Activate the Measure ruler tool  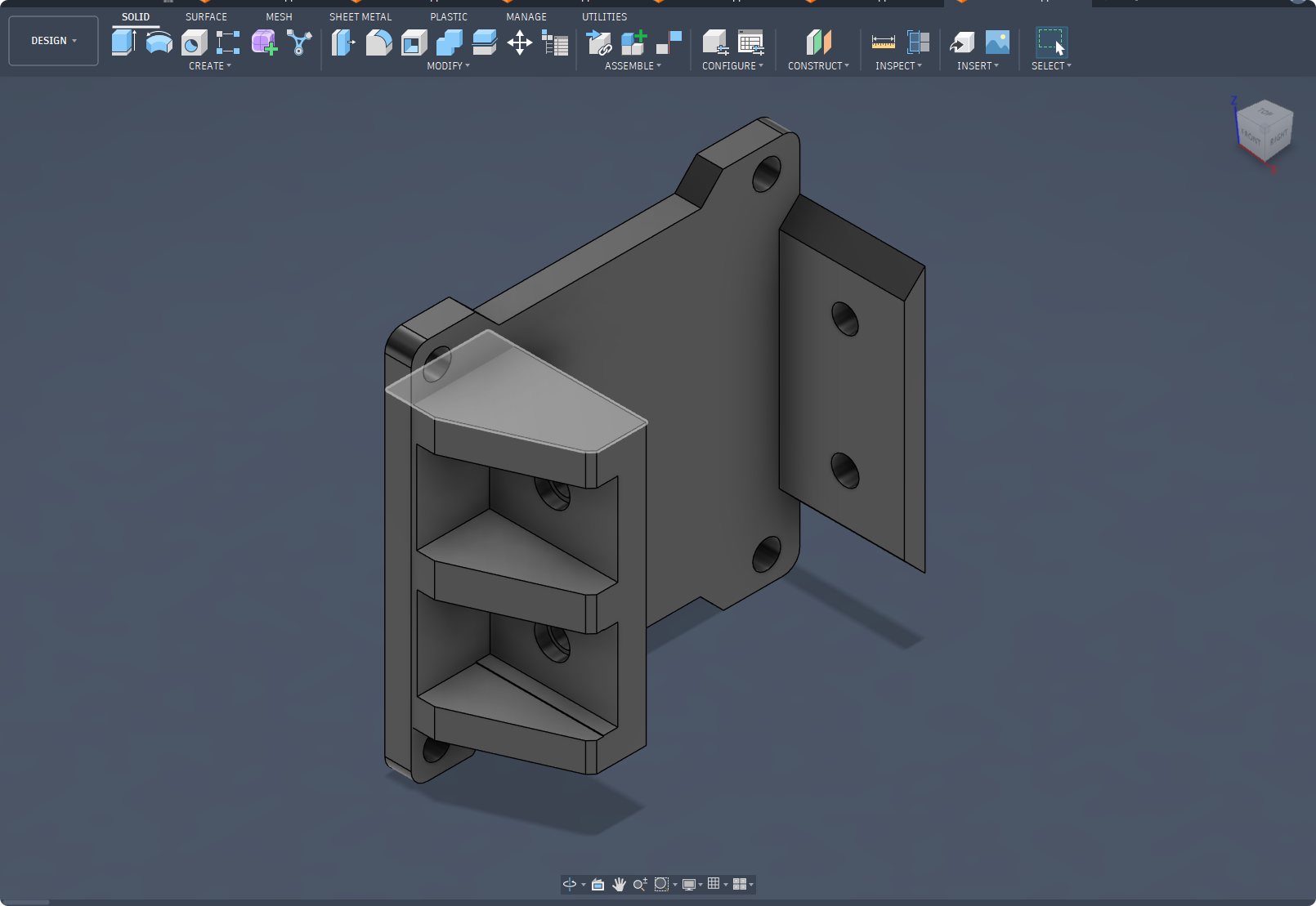[x=883, y=42]
